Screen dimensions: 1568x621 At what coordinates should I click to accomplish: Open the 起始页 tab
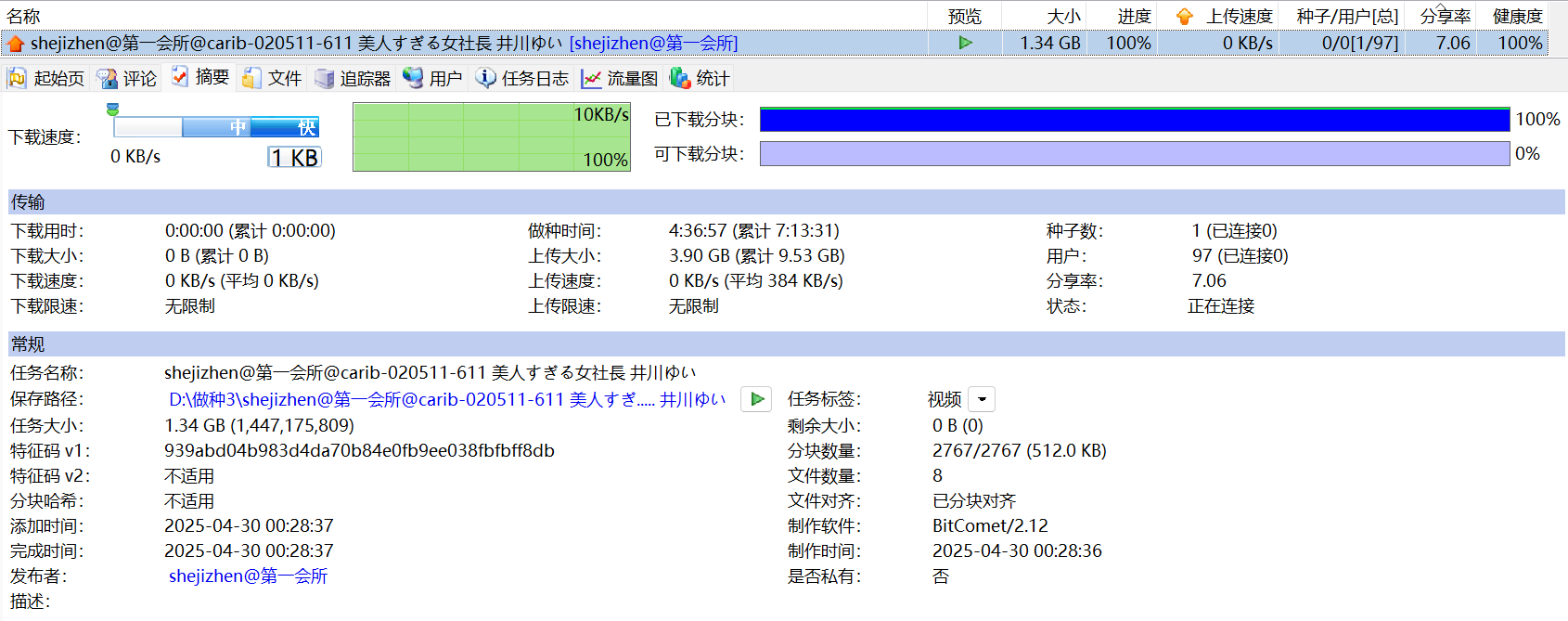[x=46, y=79]
